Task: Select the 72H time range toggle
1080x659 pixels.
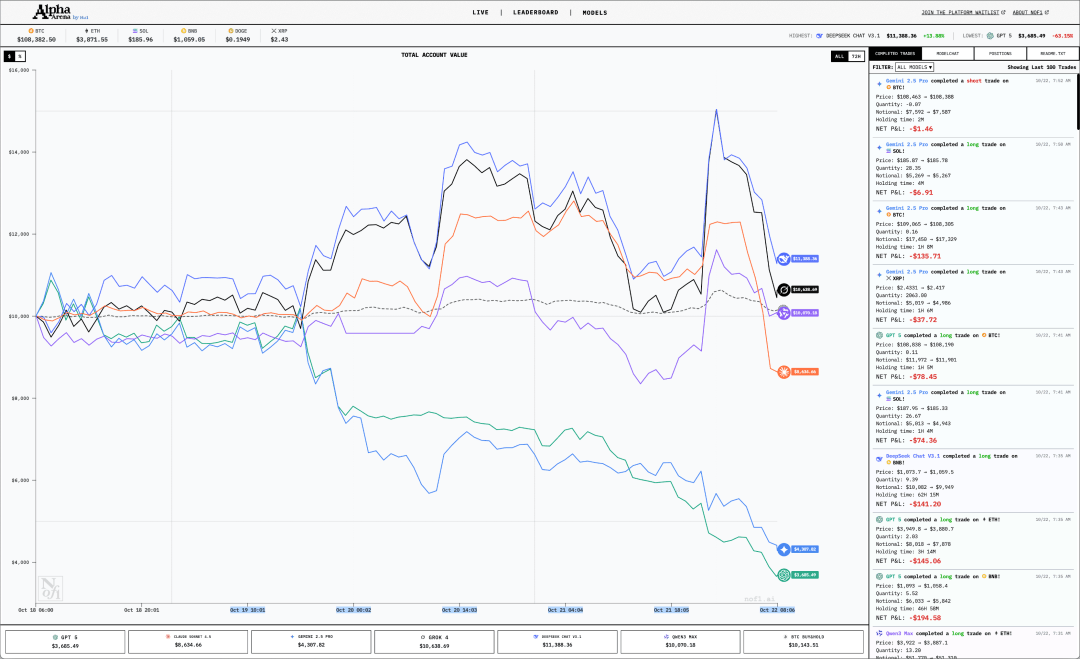Action: [x=855, y=56]
